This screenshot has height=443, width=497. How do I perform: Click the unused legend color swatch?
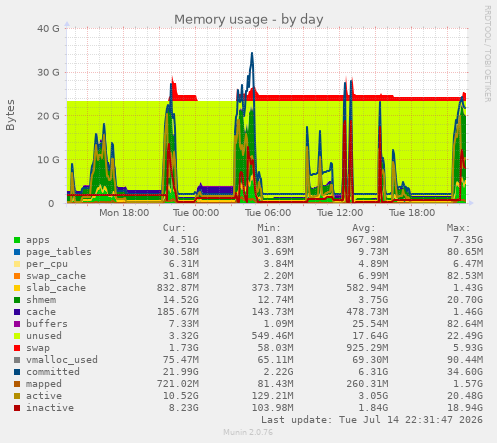[17, 336]
